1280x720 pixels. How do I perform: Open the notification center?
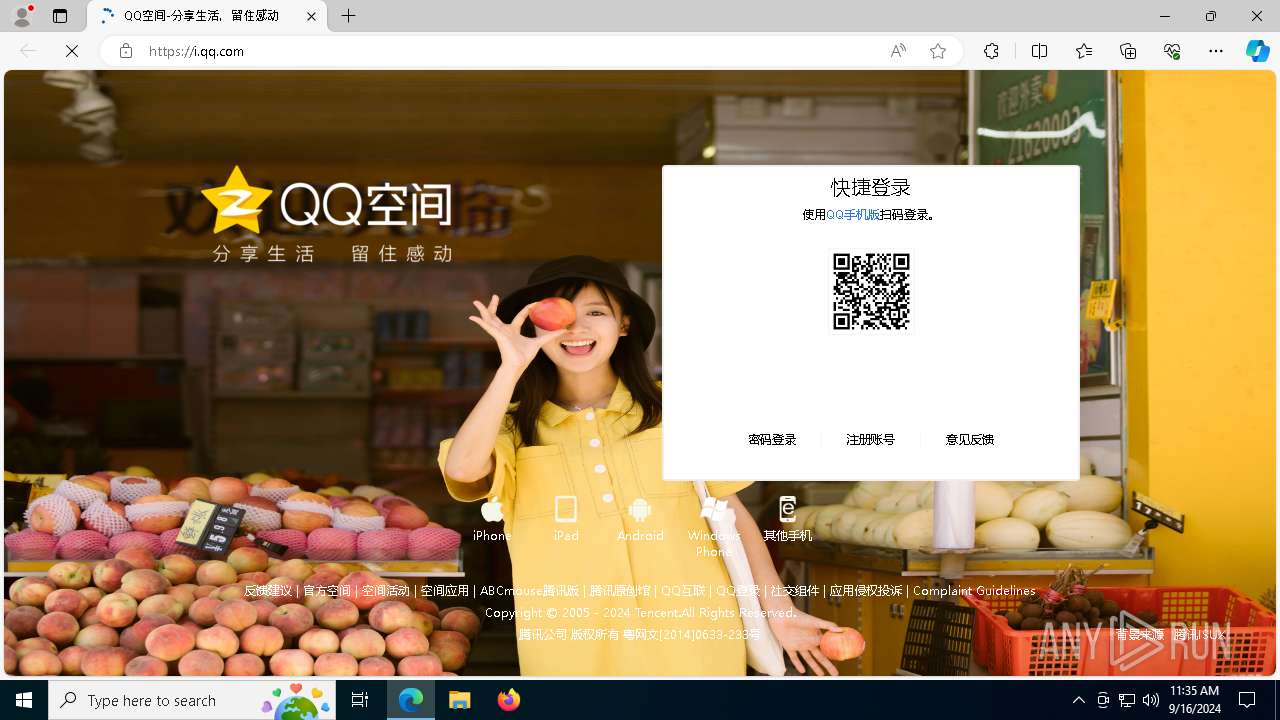point(1247,700)
